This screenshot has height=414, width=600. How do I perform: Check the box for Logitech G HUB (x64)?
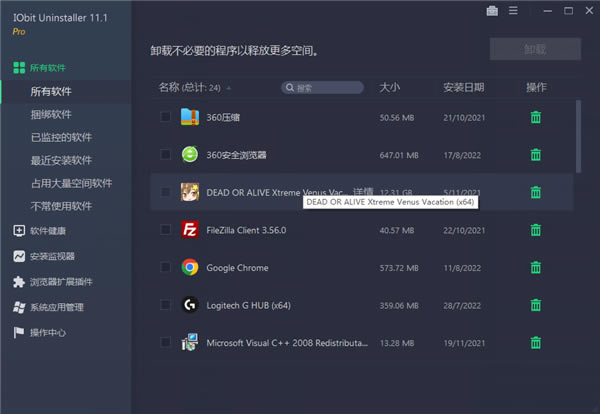click(165, 305)
